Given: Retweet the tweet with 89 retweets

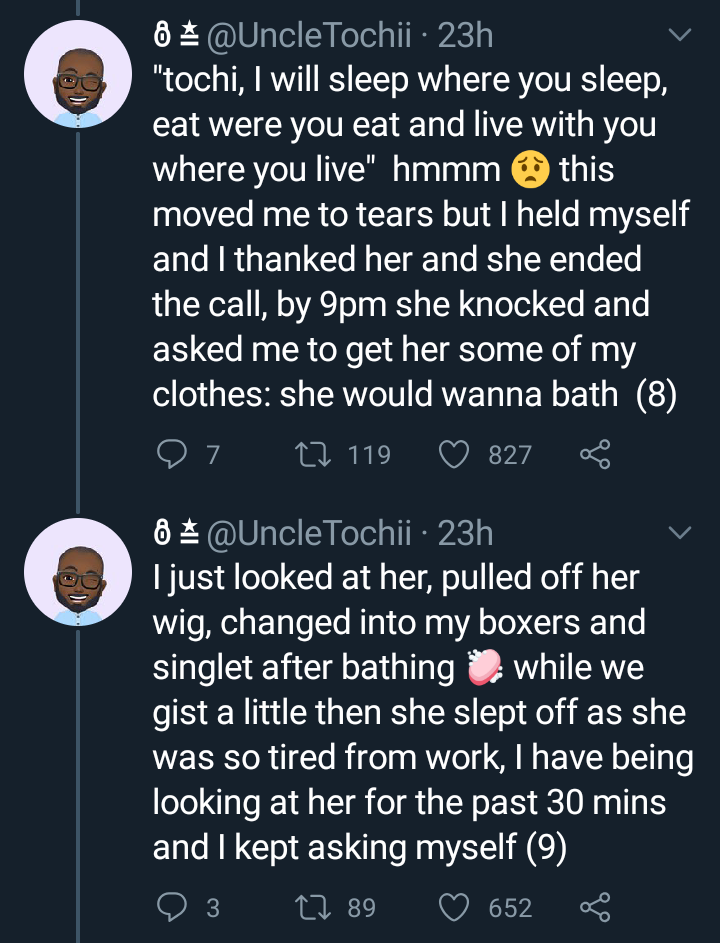Looking at the screenshot, I should coord(313,908).
